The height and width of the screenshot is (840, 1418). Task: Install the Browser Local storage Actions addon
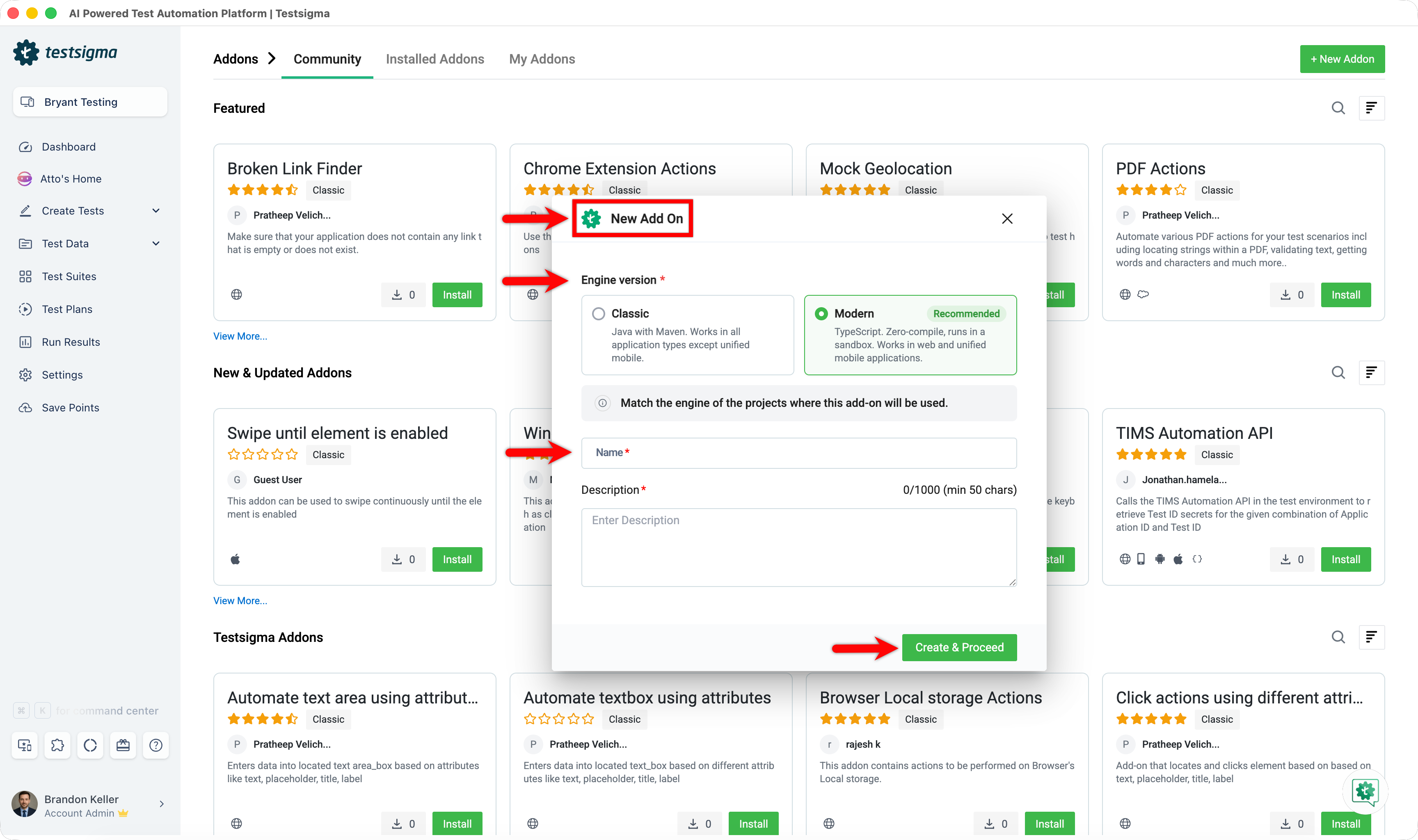tap(1050, 824)
